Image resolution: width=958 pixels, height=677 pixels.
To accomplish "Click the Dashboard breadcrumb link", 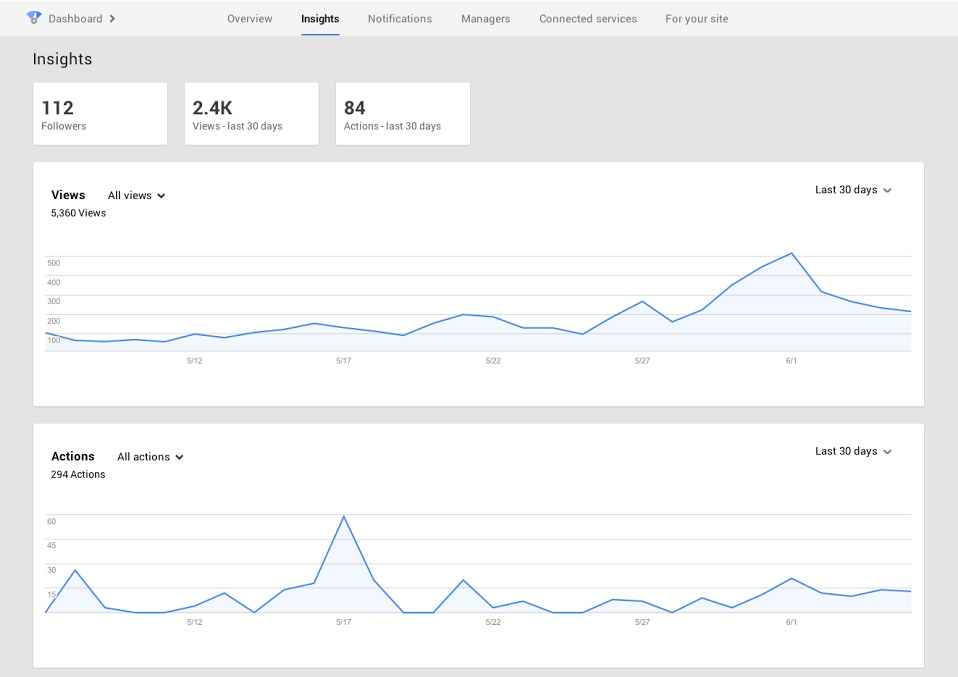I will coord(75,19).
